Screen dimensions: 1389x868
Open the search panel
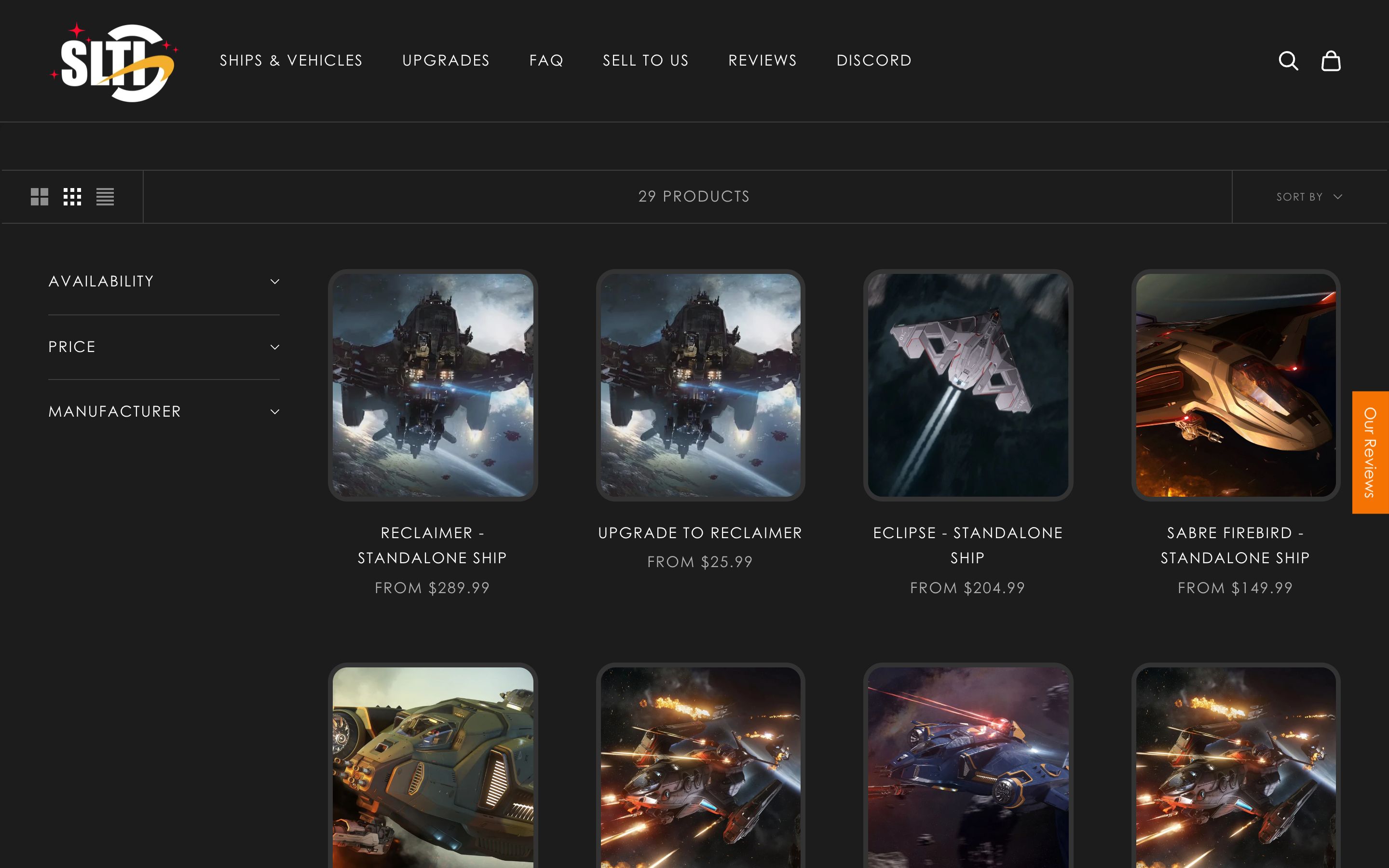pyautogui.click(x=1289, y=60)
